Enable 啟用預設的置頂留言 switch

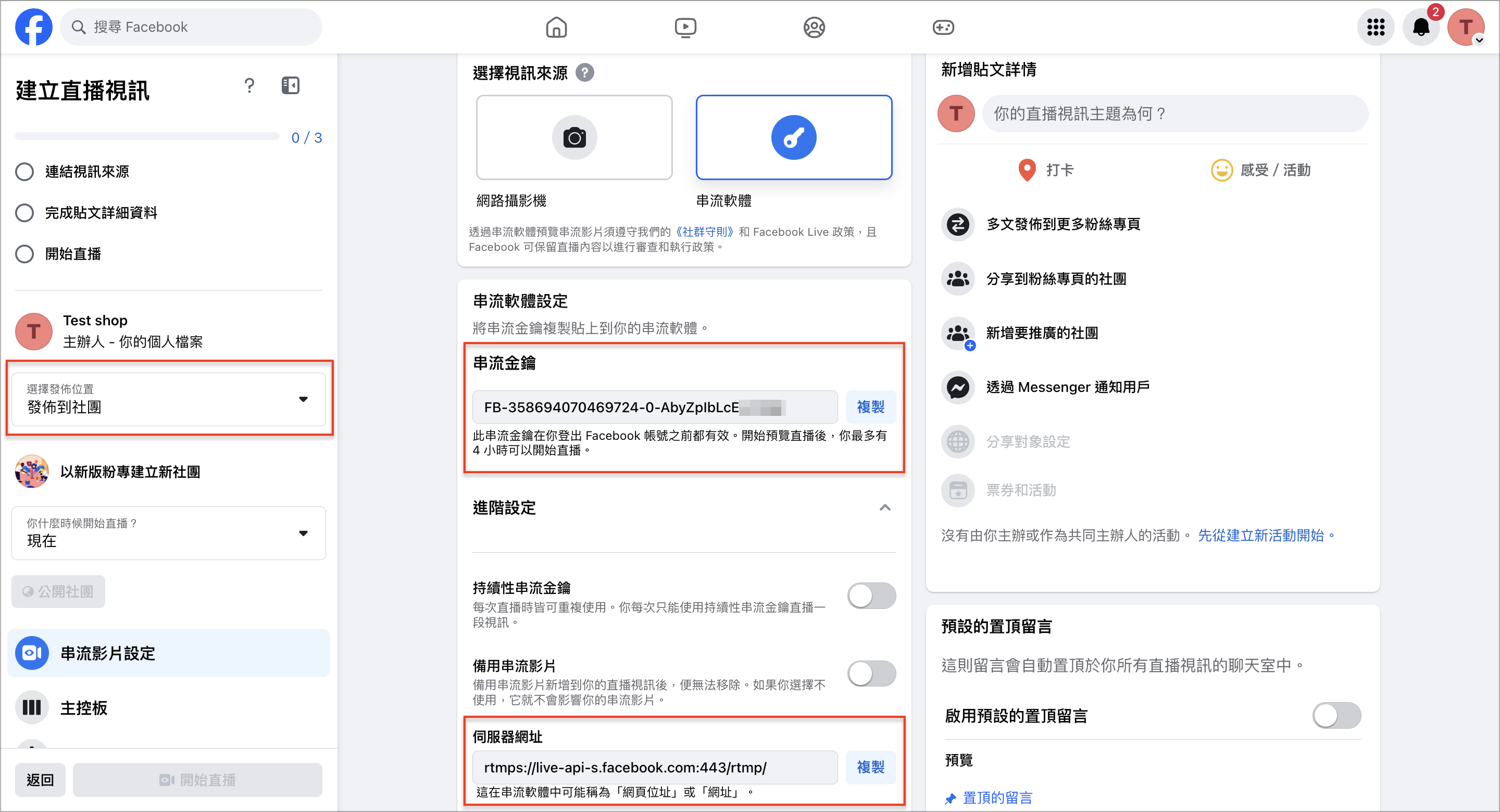coord(1337,715)
